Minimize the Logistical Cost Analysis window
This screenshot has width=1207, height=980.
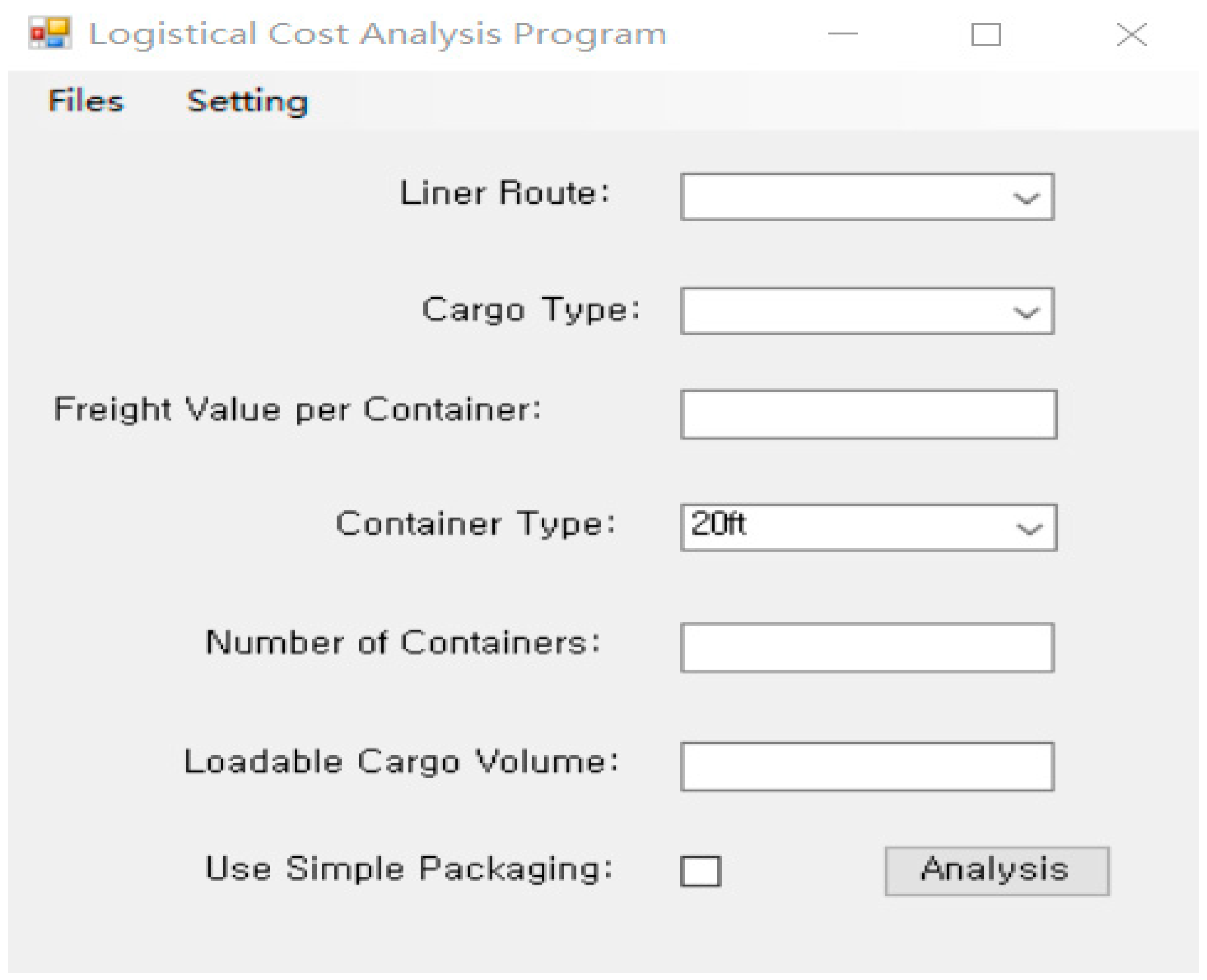(843, 33)
